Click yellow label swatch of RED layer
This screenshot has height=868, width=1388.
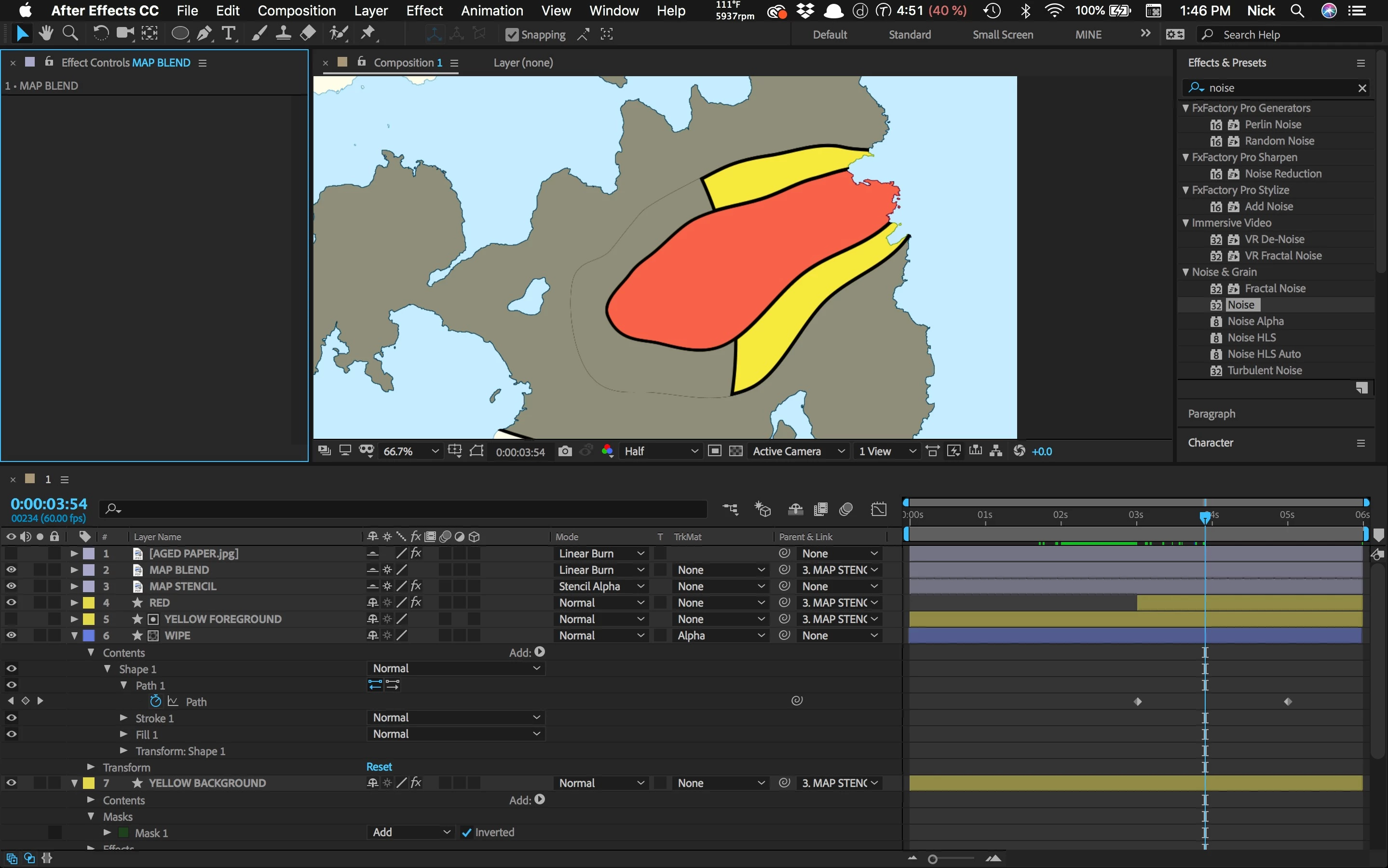click(89, 603)
